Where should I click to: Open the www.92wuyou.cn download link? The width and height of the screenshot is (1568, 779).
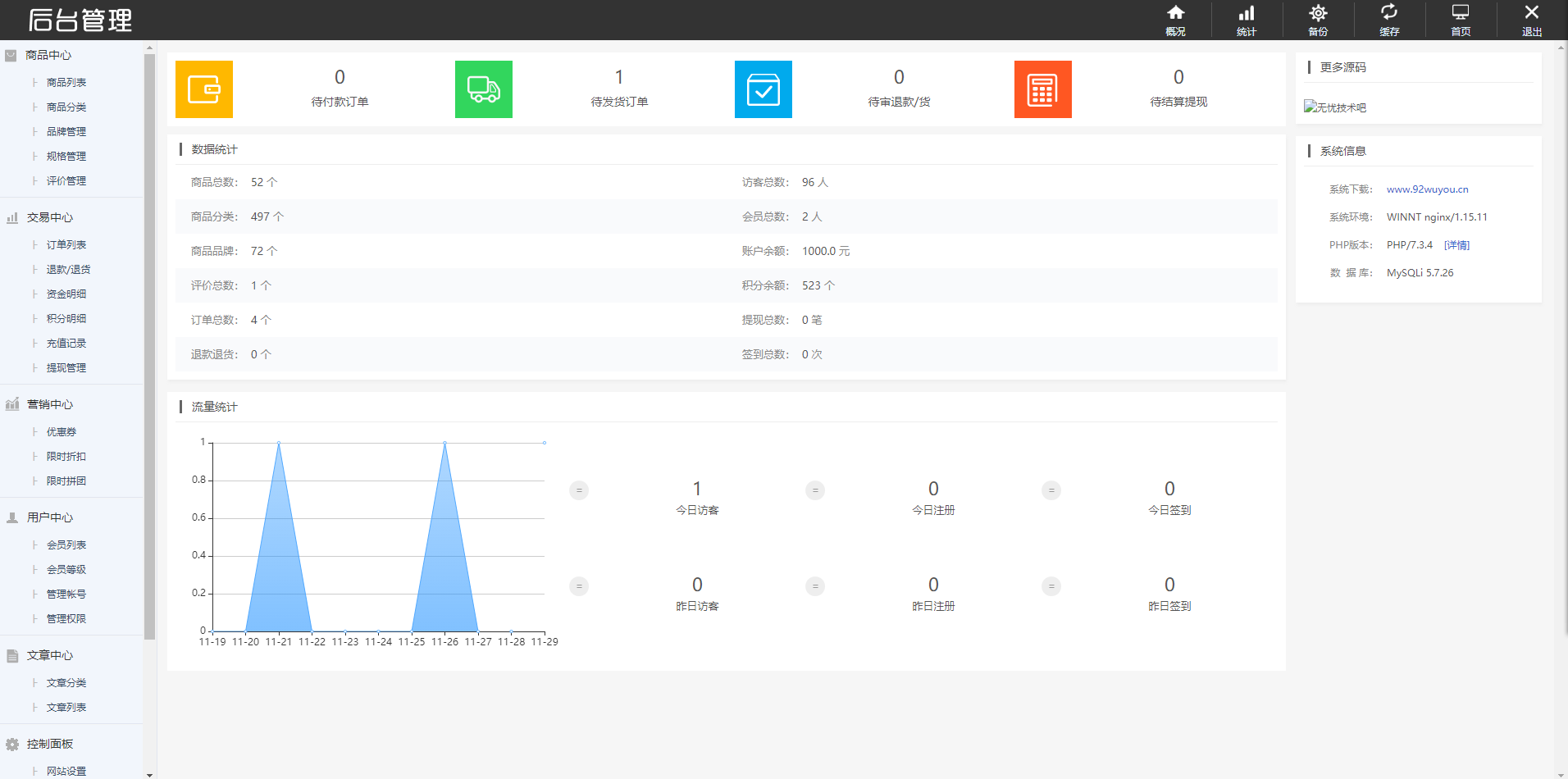1427,189
